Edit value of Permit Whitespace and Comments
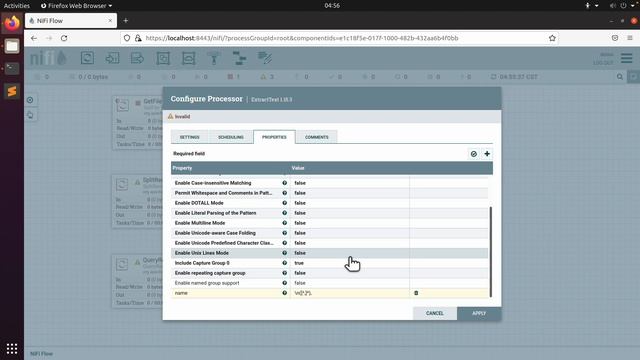Viewport: 640px width, 360px height. (x=350, y=193)
